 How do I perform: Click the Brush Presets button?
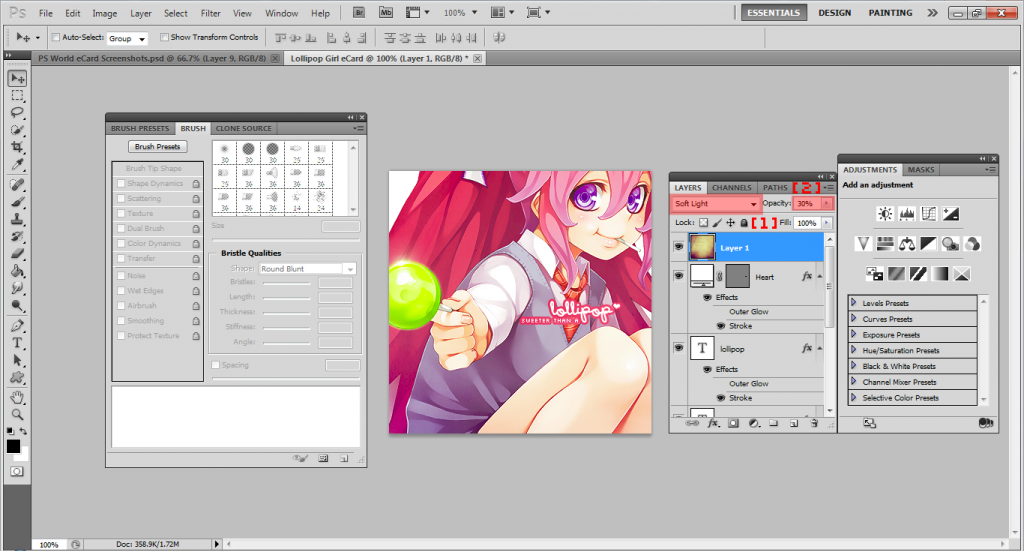[157, 147]
